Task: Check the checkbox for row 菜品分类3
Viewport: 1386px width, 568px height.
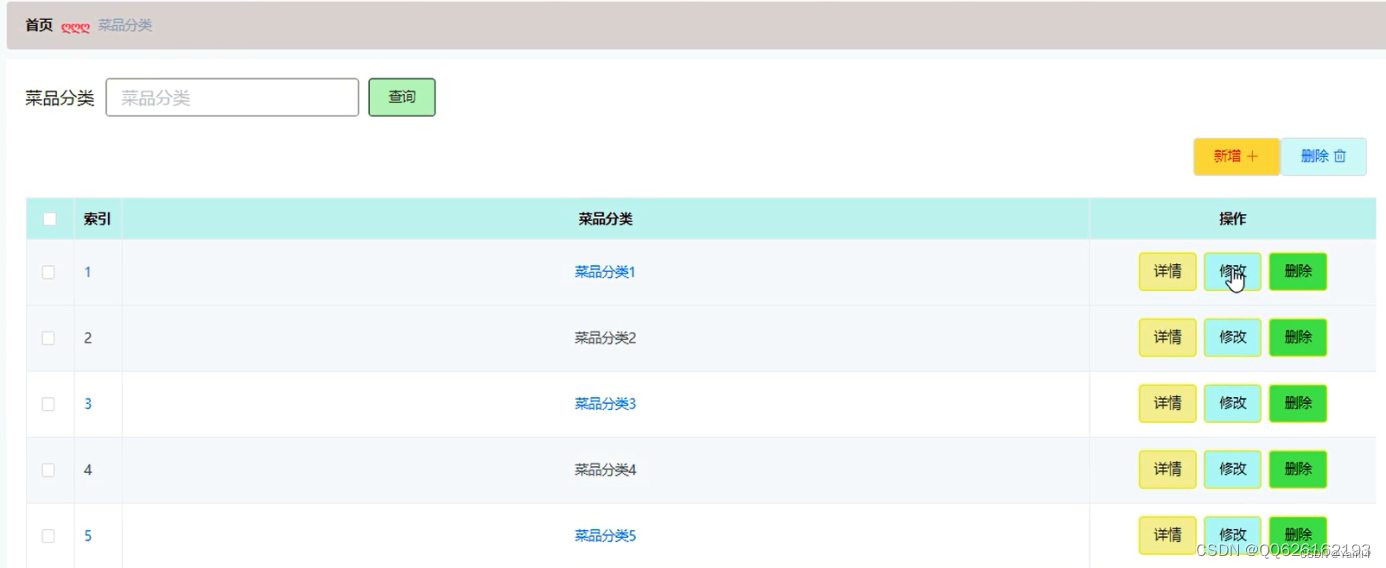Action: click(x=48, y=404)
